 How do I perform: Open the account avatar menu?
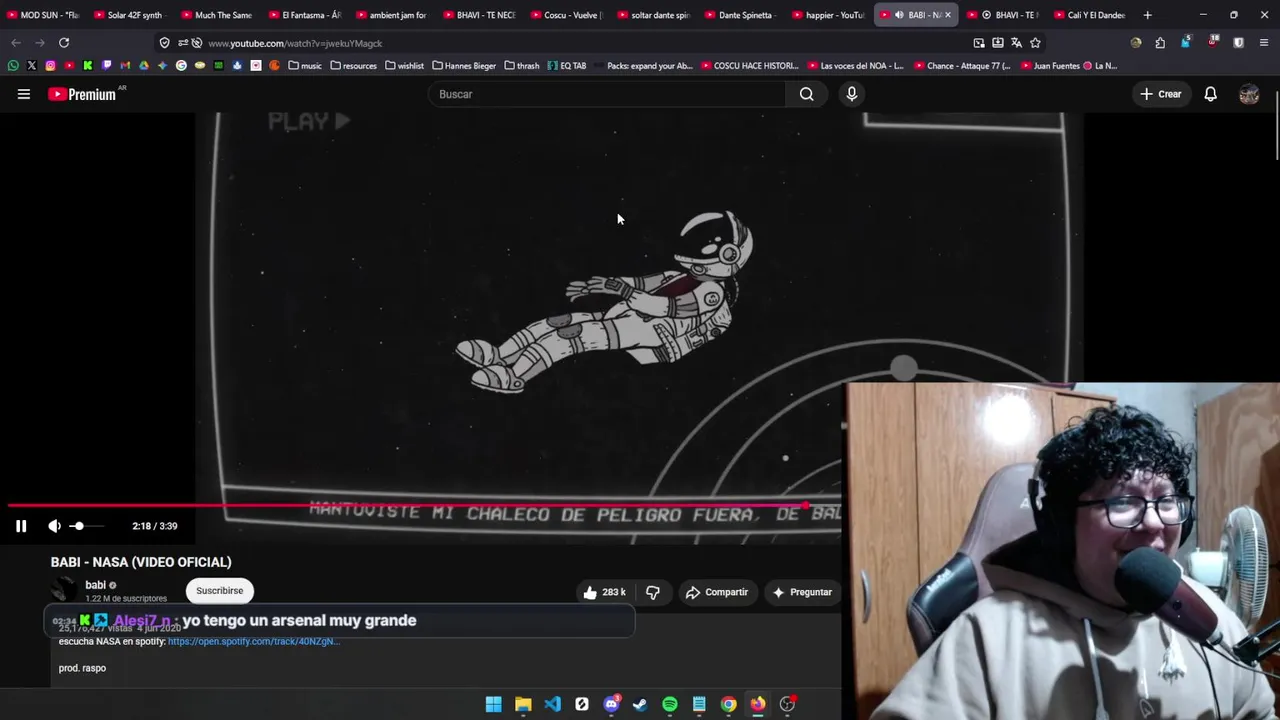coord(1249,94)
